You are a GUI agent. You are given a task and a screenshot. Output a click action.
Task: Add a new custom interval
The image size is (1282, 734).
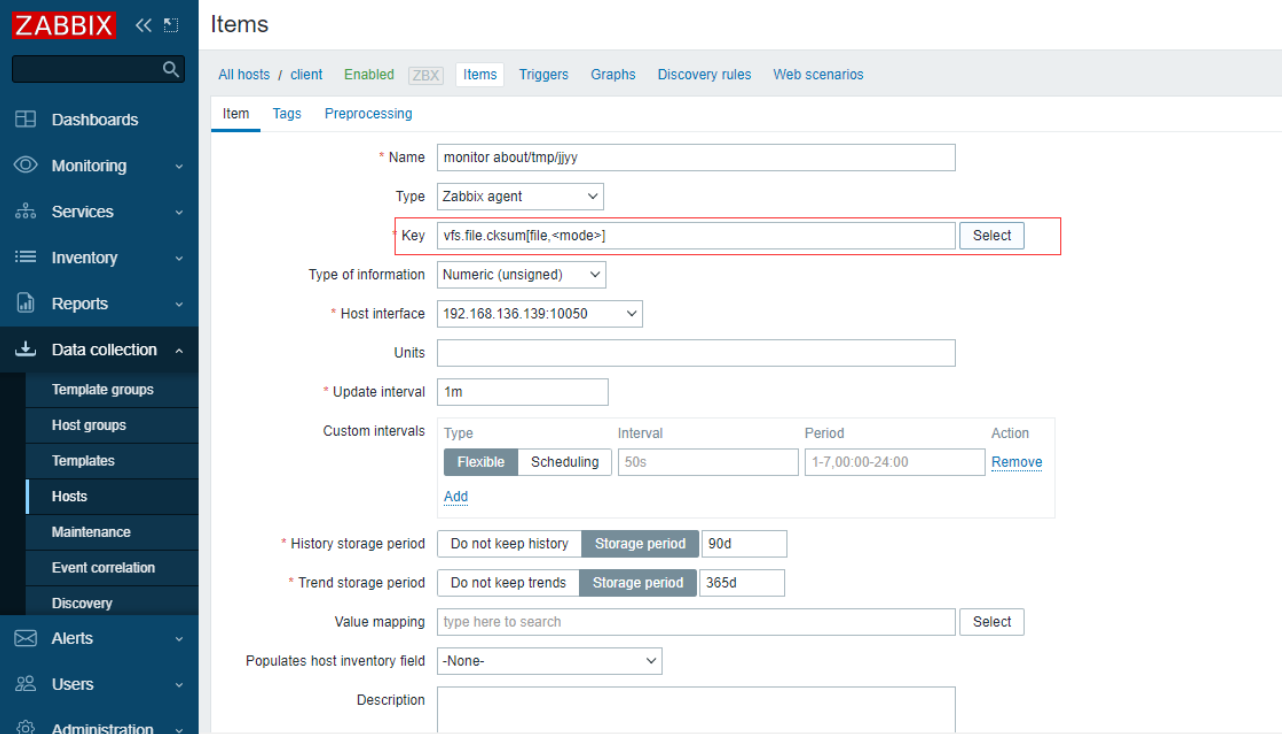click(456, 497)
